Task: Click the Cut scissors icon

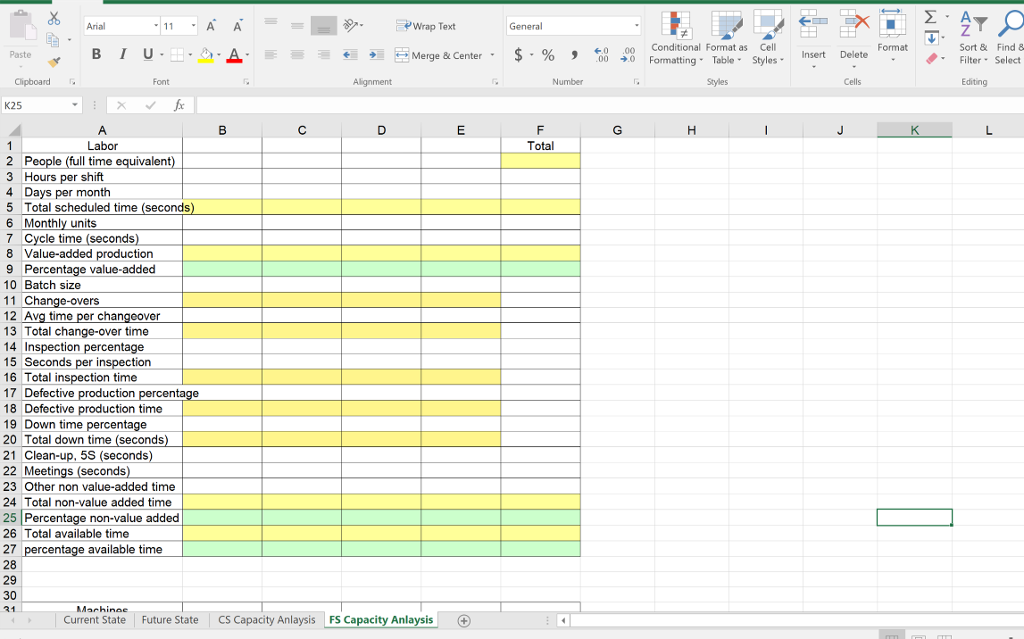Action: pos(54,19)
